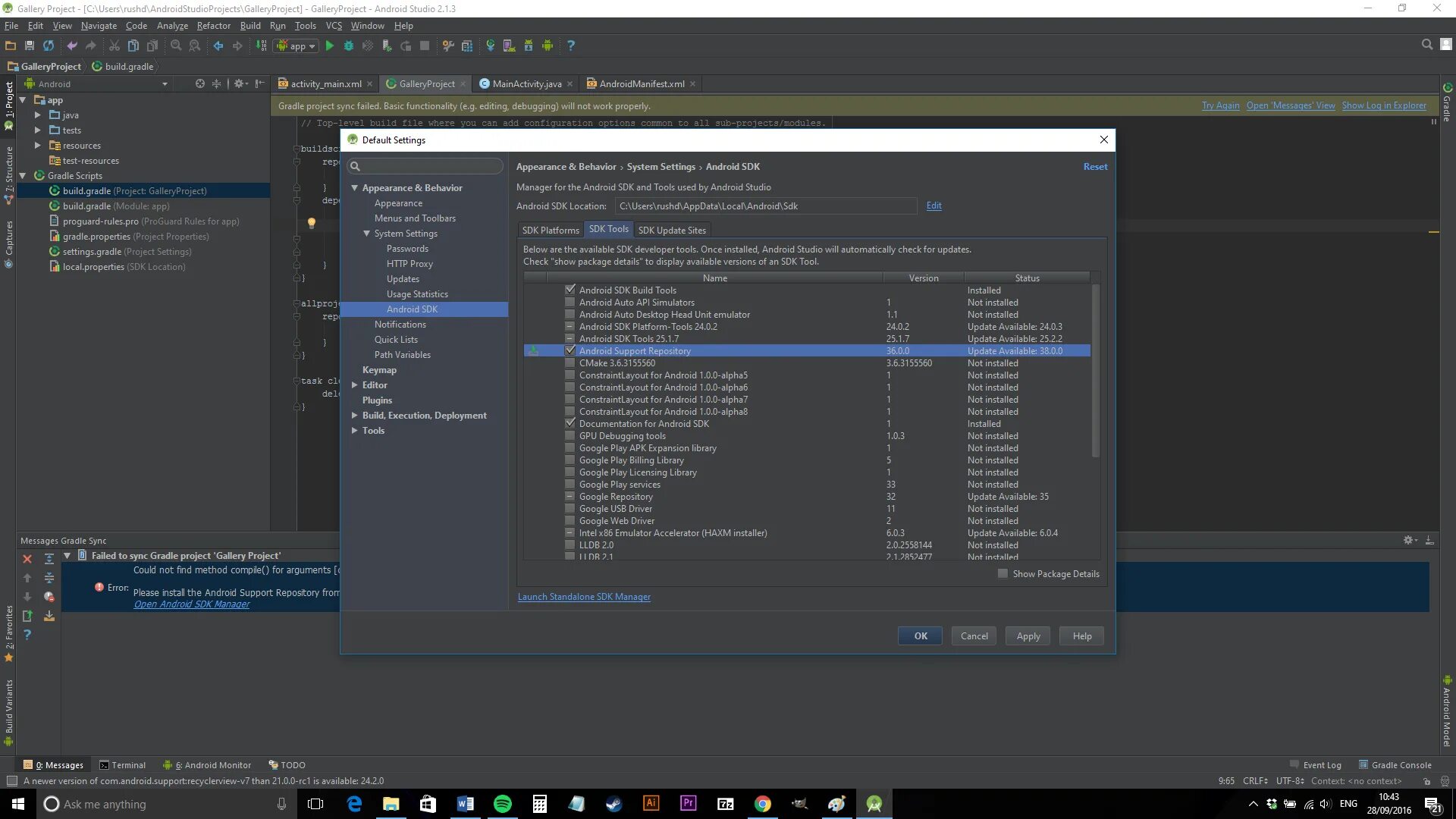This screenshot has height=819, width=1456.
Task: Uncheck Documentation for Android SDK
Action: pyautogui.click(x=570, y=423)
